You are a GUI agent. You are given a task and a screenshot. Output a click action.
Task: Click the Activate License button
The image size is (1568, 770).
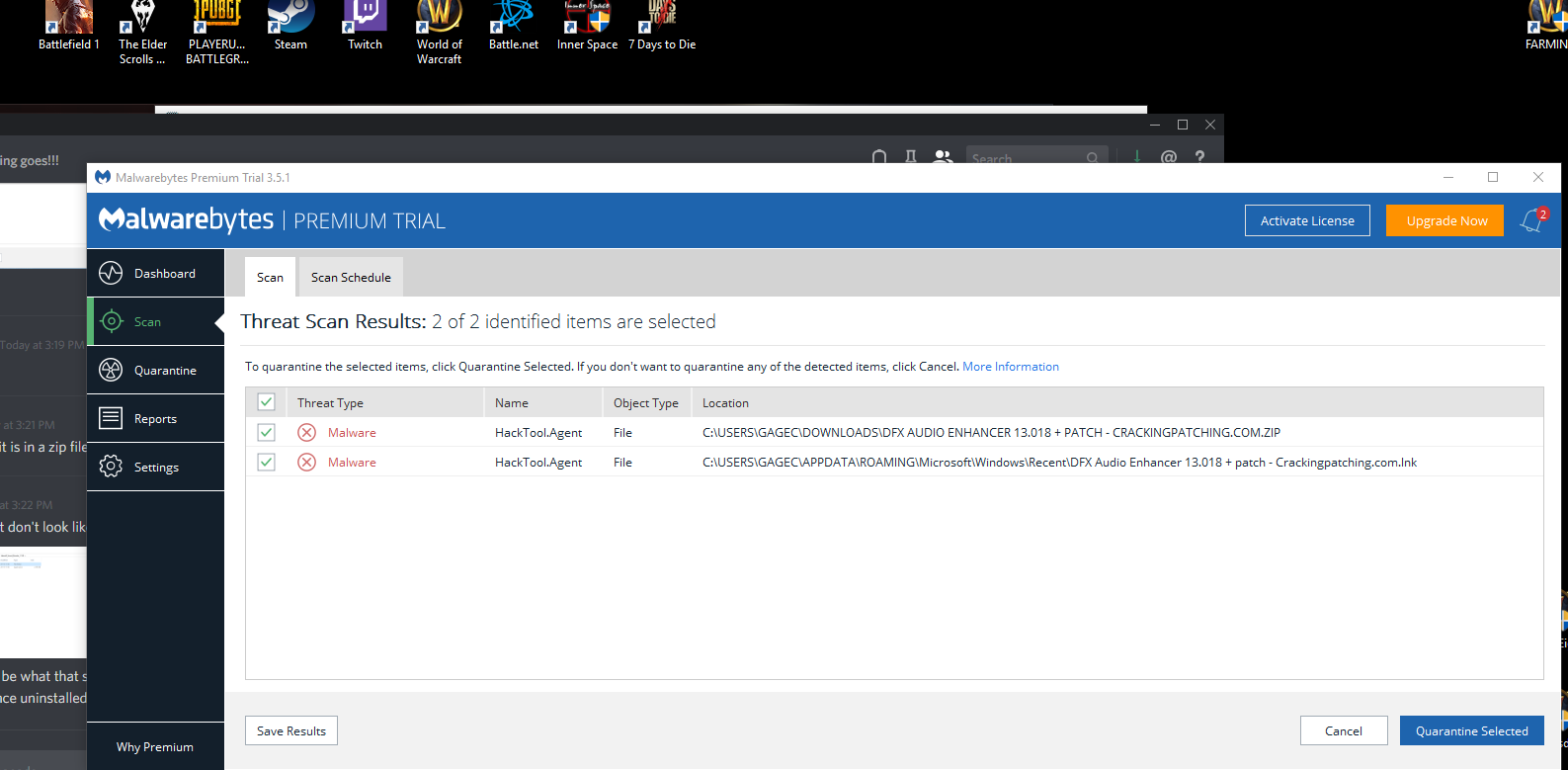pyautogui.click(x=1307, y=220)
